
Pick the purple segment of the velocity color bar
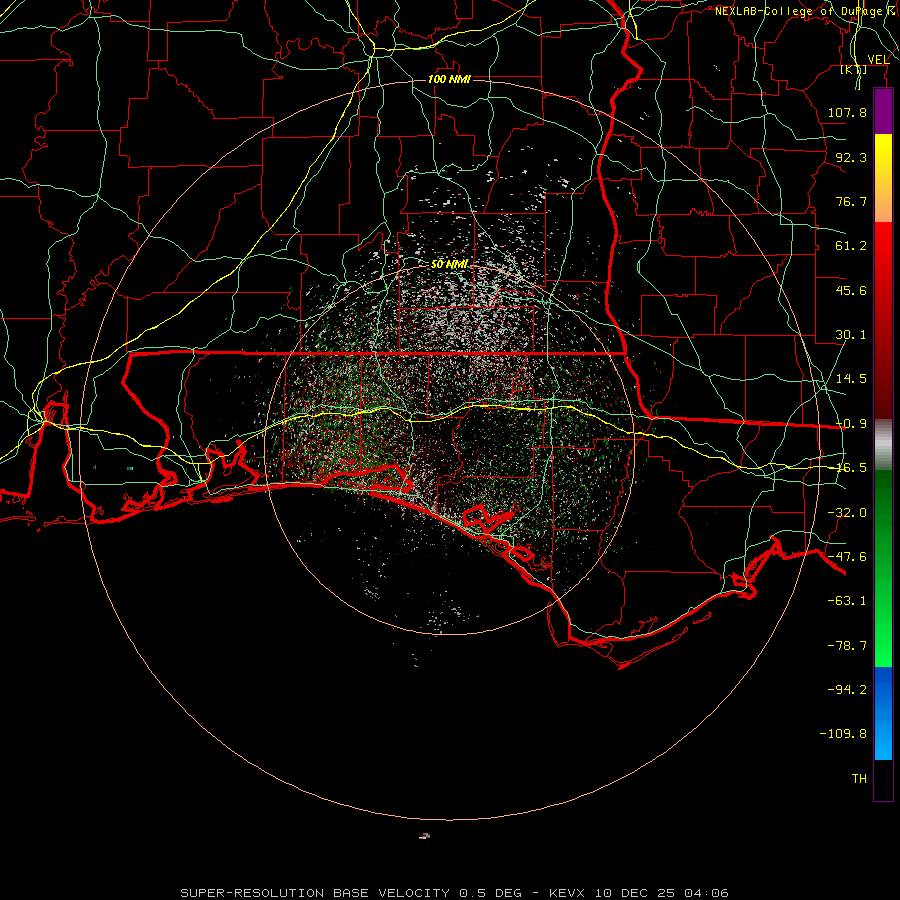pos(883,111)
